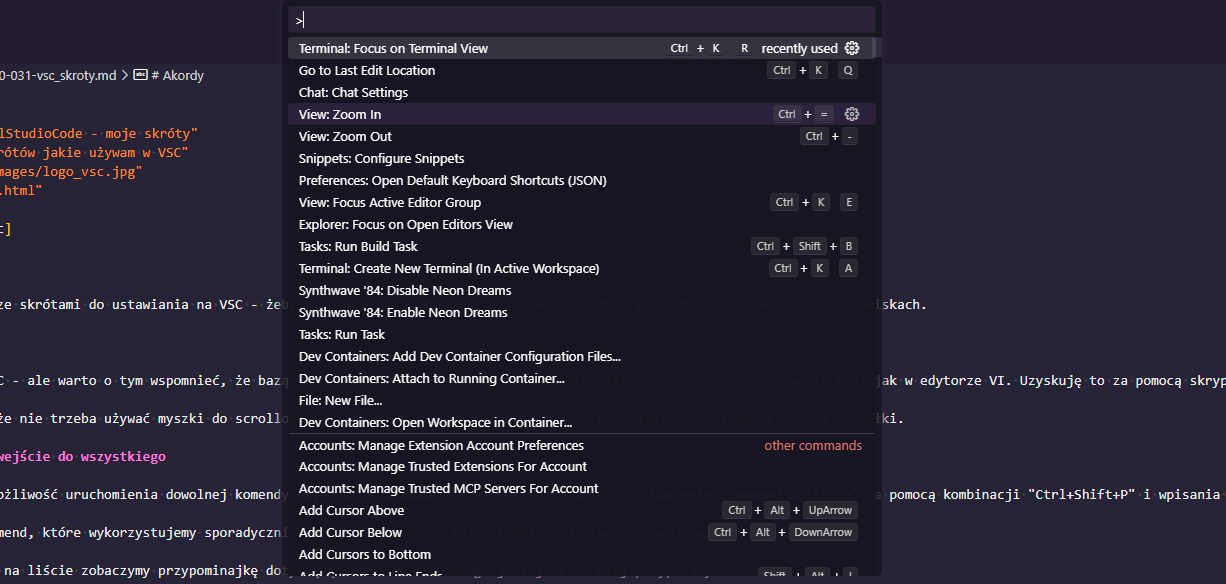1226x584 pixels.
Task: Enable Synthwave '84 Neon Dreams
Action: pos(403,312)
